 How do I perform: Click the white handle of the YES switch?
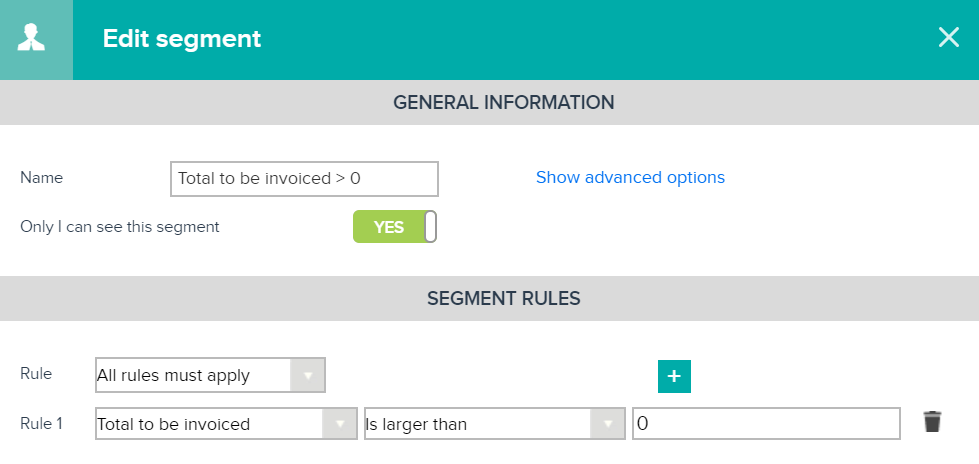coord(430,227)
